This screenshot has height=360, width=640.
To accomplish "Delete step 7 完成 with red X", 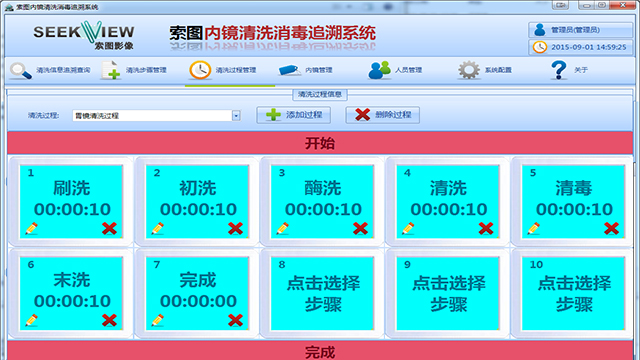I will (236, 320).
